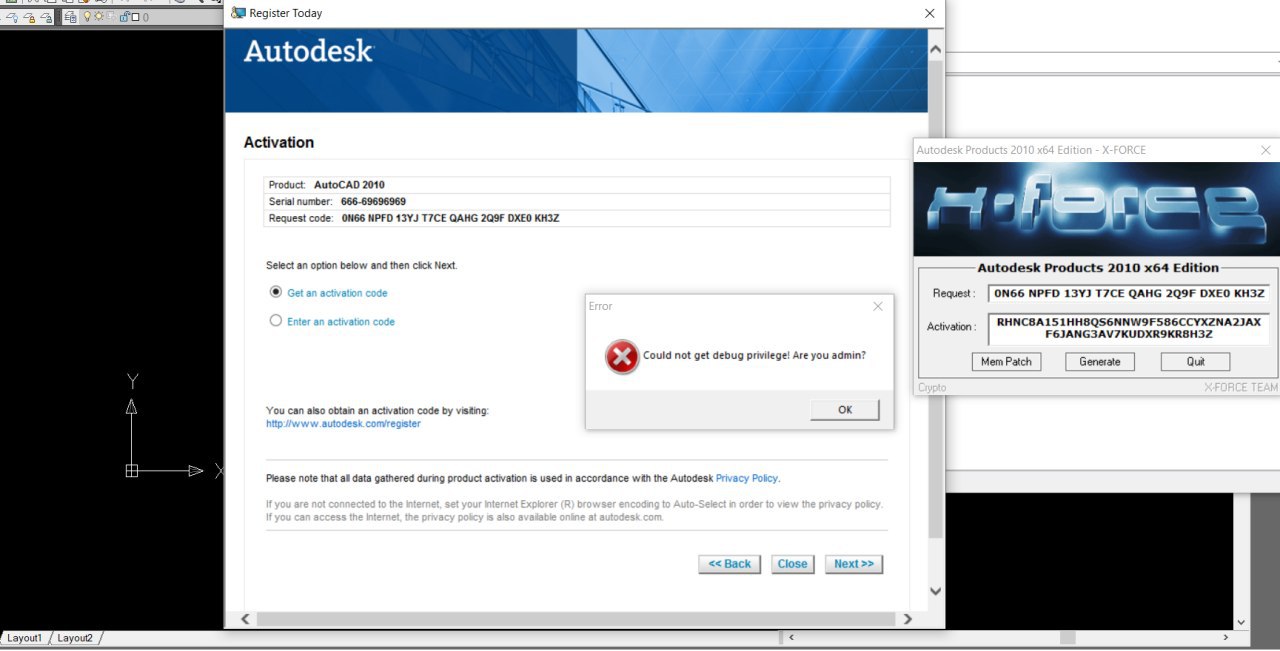Open the autodesk.com/register link

343,424
